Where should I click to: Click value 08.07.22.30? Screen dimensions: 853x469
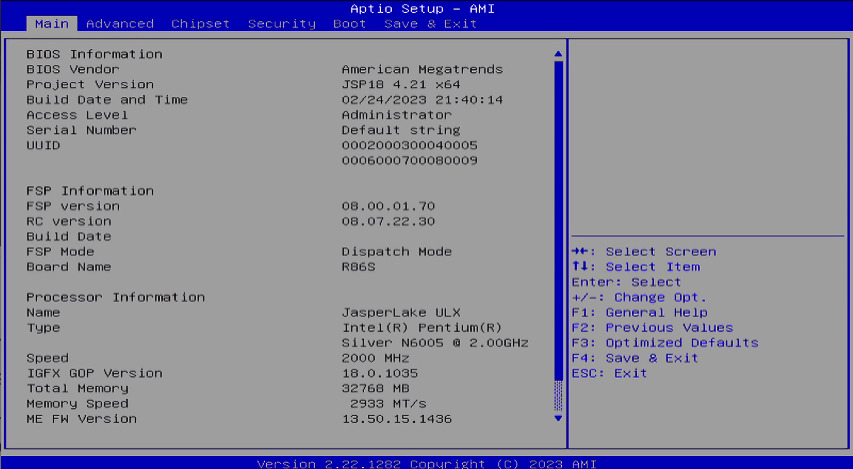(388, 221)
